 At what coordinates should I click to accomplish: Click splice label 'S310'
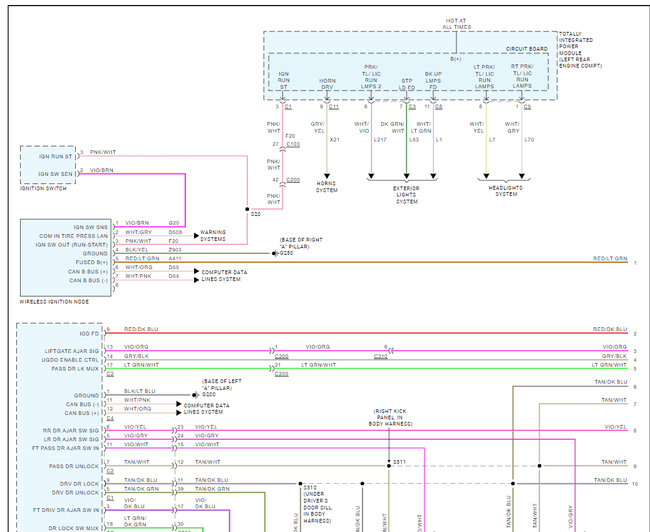pos(310,488)
